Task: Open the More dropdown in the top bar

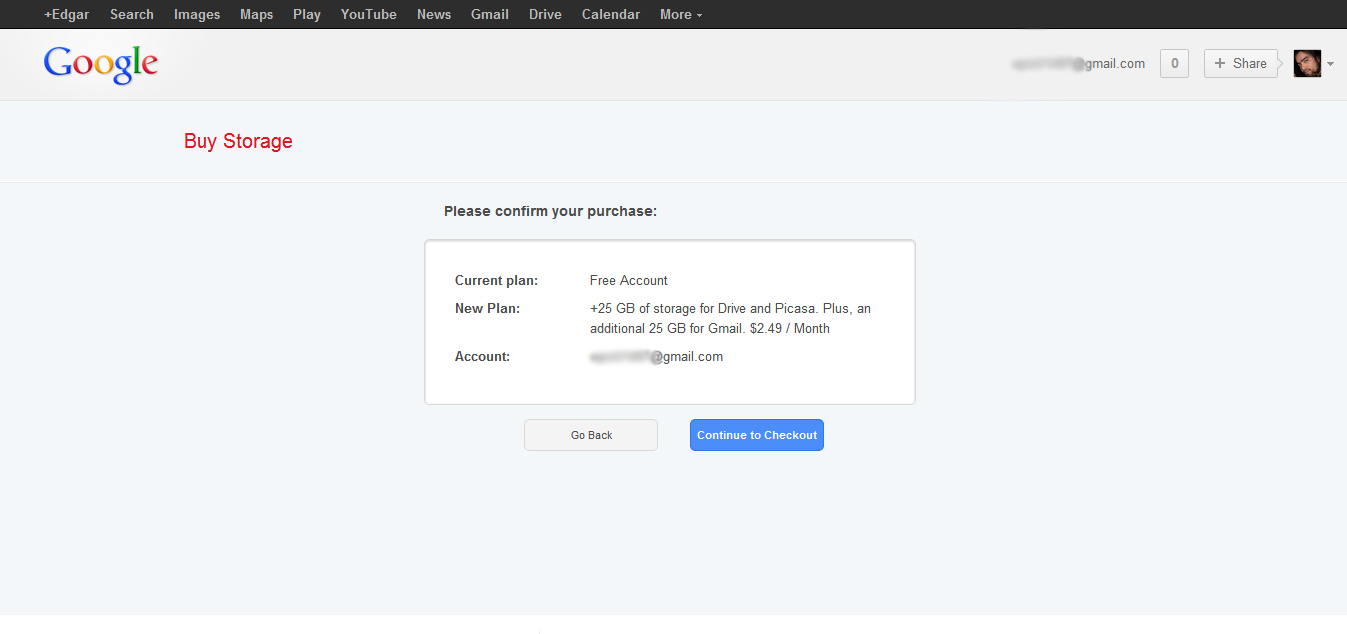Action: click(x=679, y=14)
